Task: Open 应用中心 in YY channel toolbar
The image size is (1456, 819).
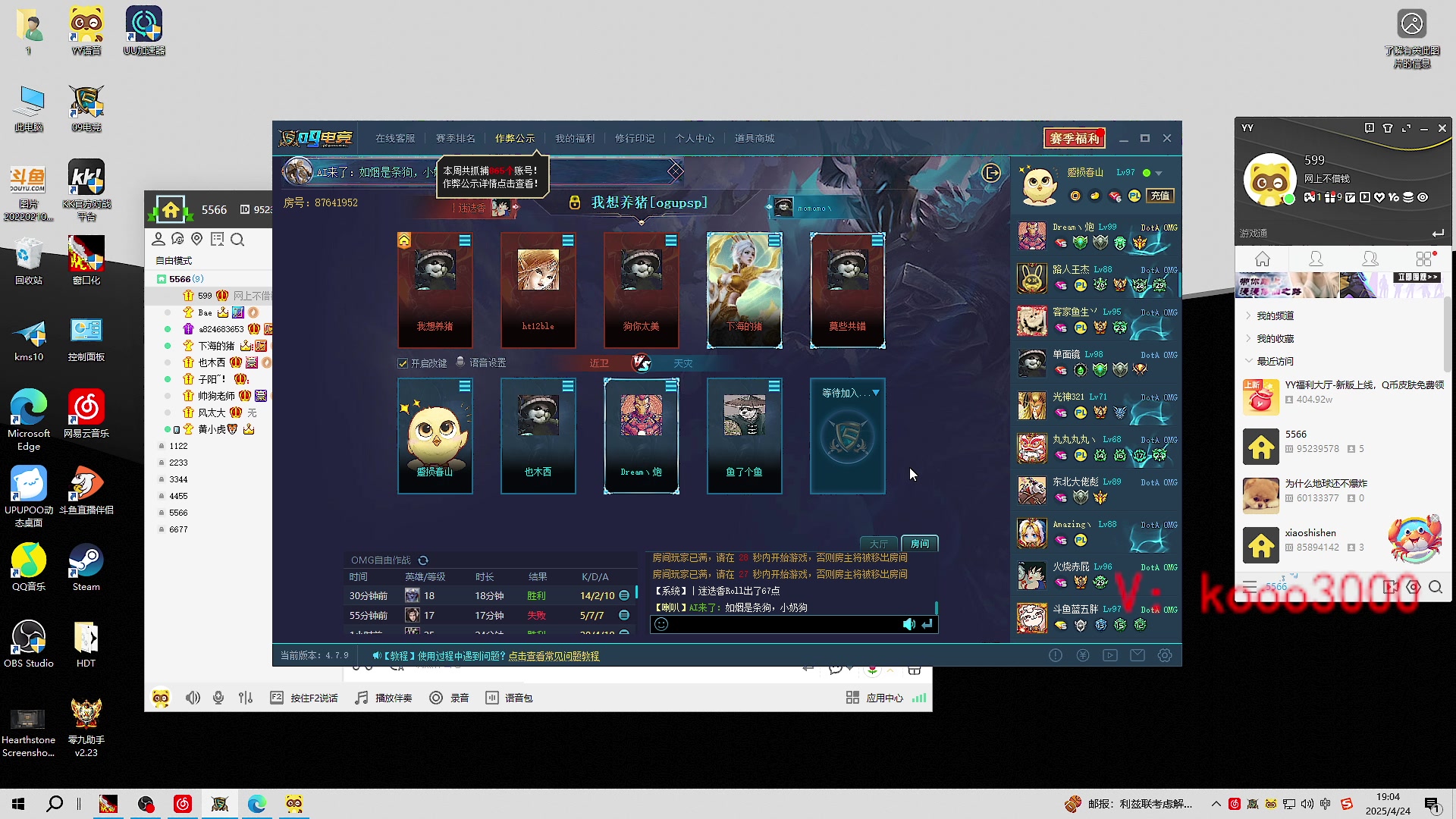Action: point(875,698)
